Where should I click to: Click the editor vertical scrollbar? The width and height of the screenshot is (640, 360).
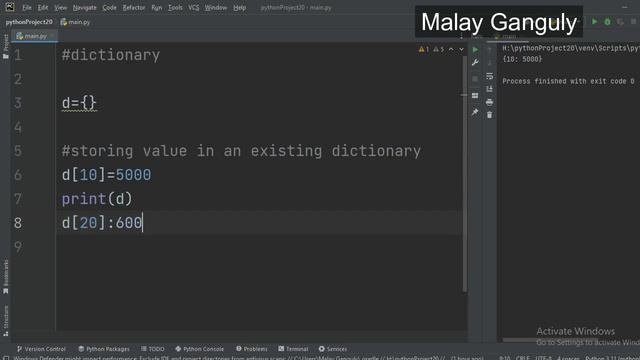(x=465, y=173)
